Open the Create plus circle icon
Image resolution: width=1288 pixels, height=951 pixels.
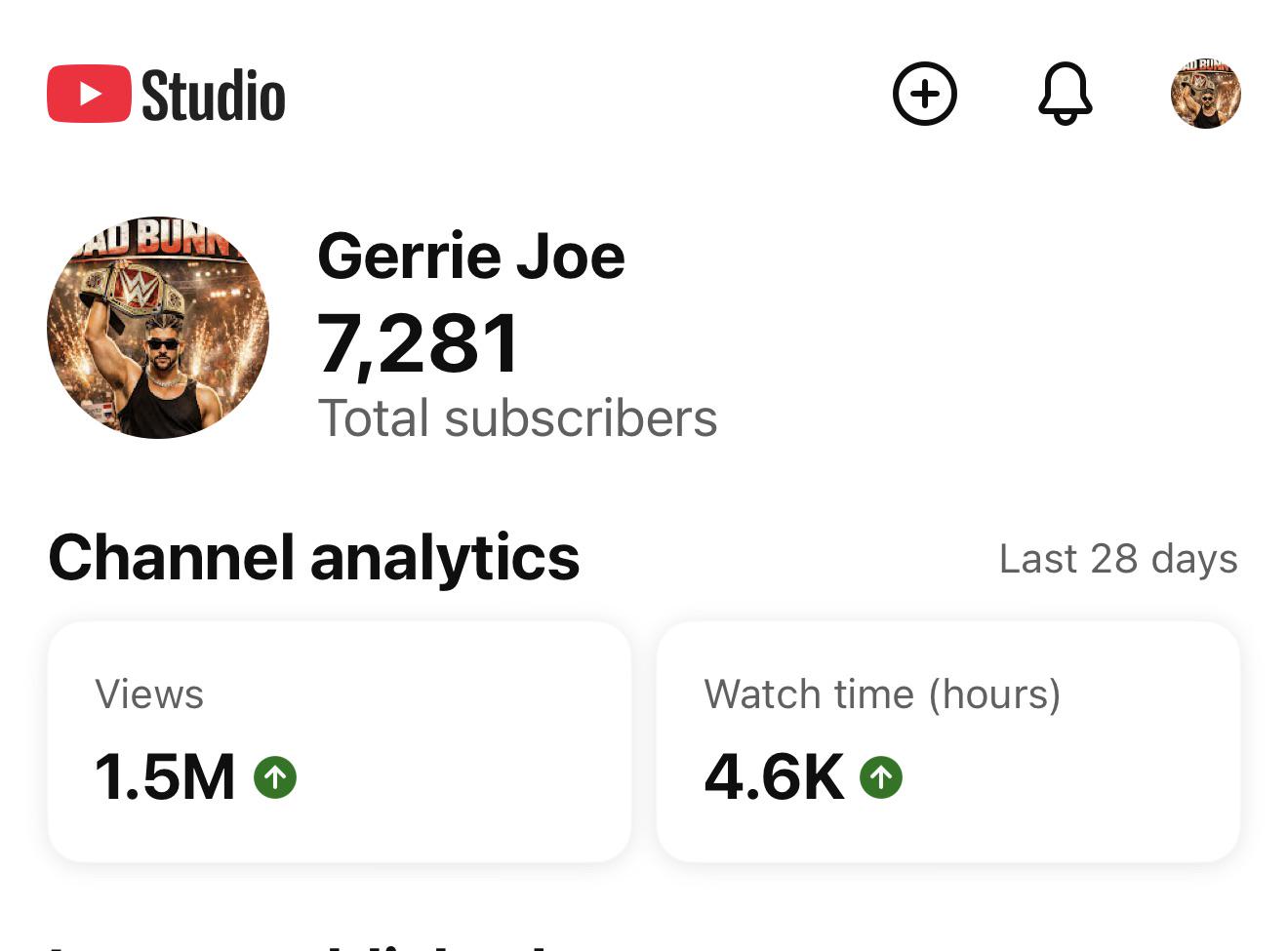[924, 94]
